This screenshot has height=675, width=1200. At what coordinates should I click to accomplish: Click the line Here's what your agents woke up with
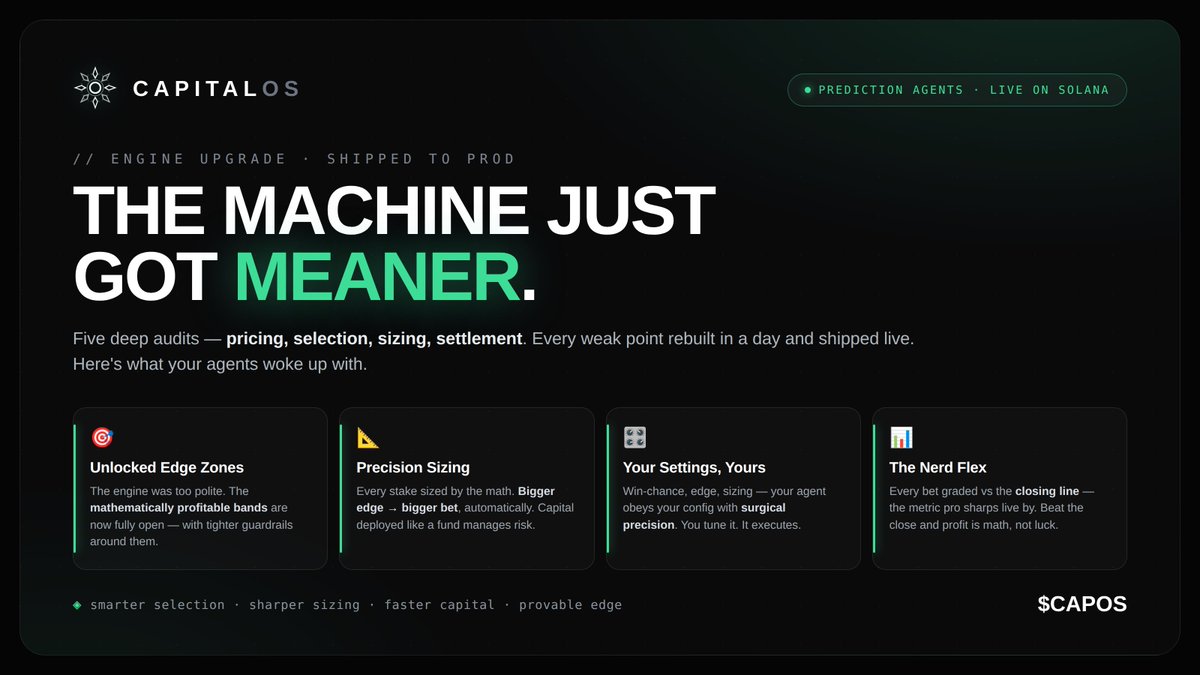tap(220, 365)
